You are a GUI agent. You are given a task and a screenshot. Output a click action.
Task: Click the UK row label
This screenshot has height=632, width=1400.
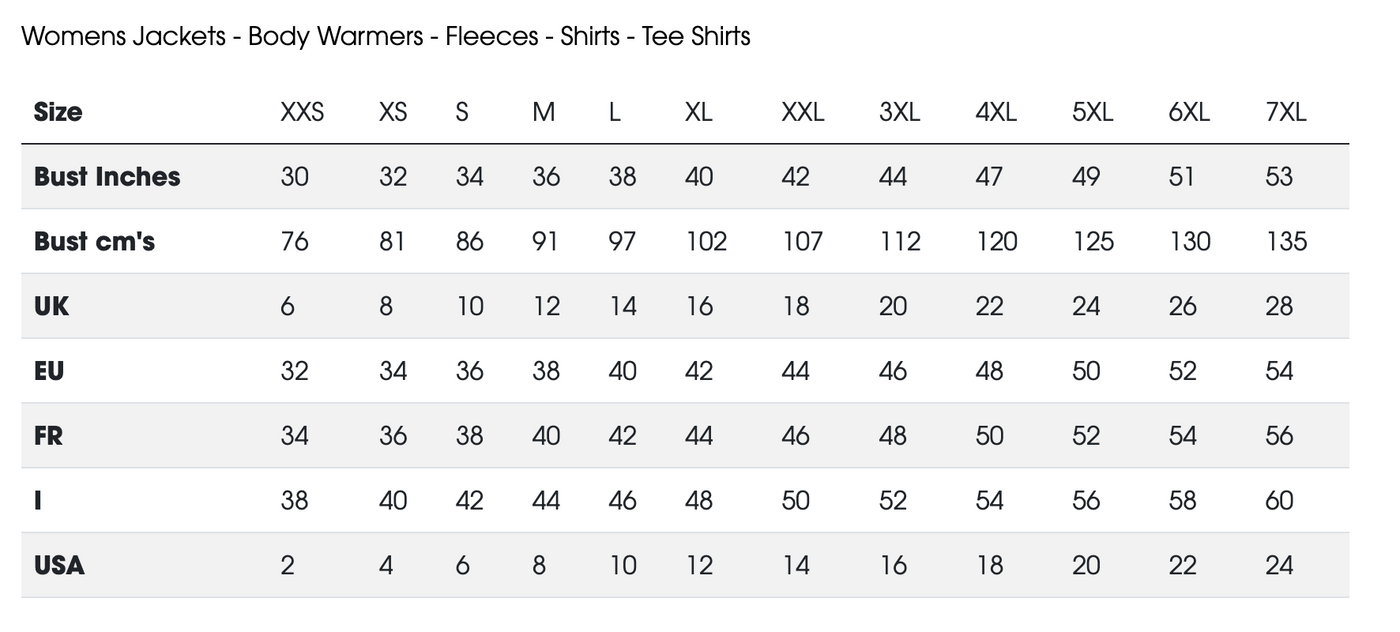[x=52, y=306]
